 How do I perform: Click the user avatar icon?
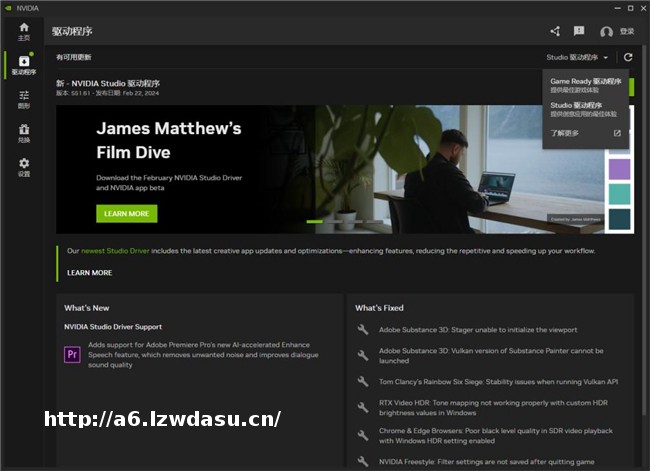coord(606,32)
